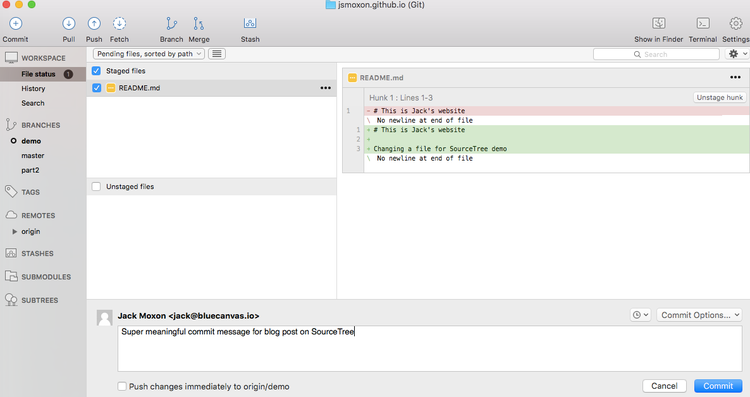Select History in the Workspace sidebar
This screenshot has height=397, width=750.
pyautogui.click(x=33, y=88)
